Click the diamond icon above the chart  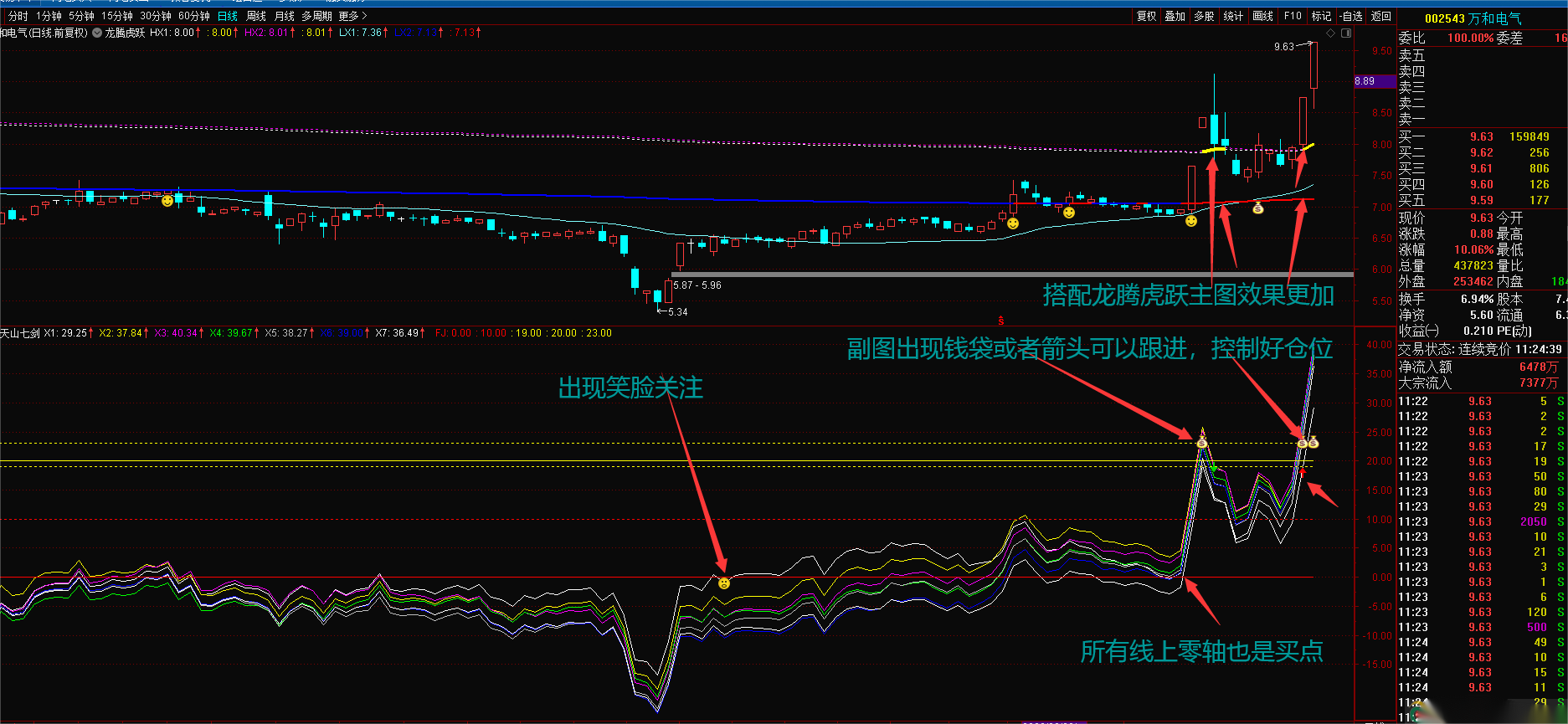pos(1330,33)
